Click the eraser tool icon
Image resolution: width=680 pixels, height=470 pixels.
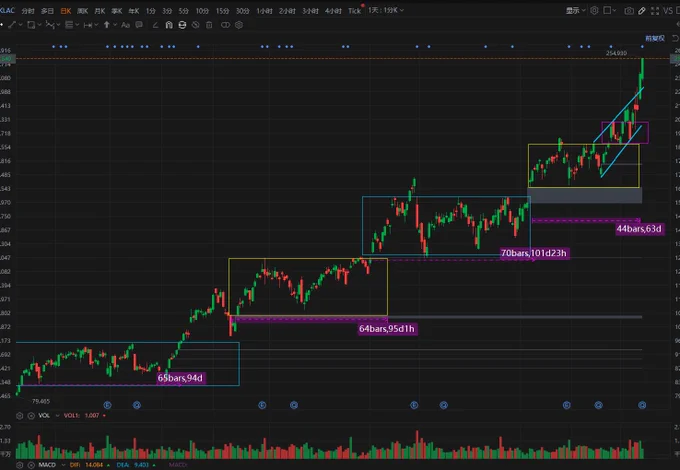point(155,25)
